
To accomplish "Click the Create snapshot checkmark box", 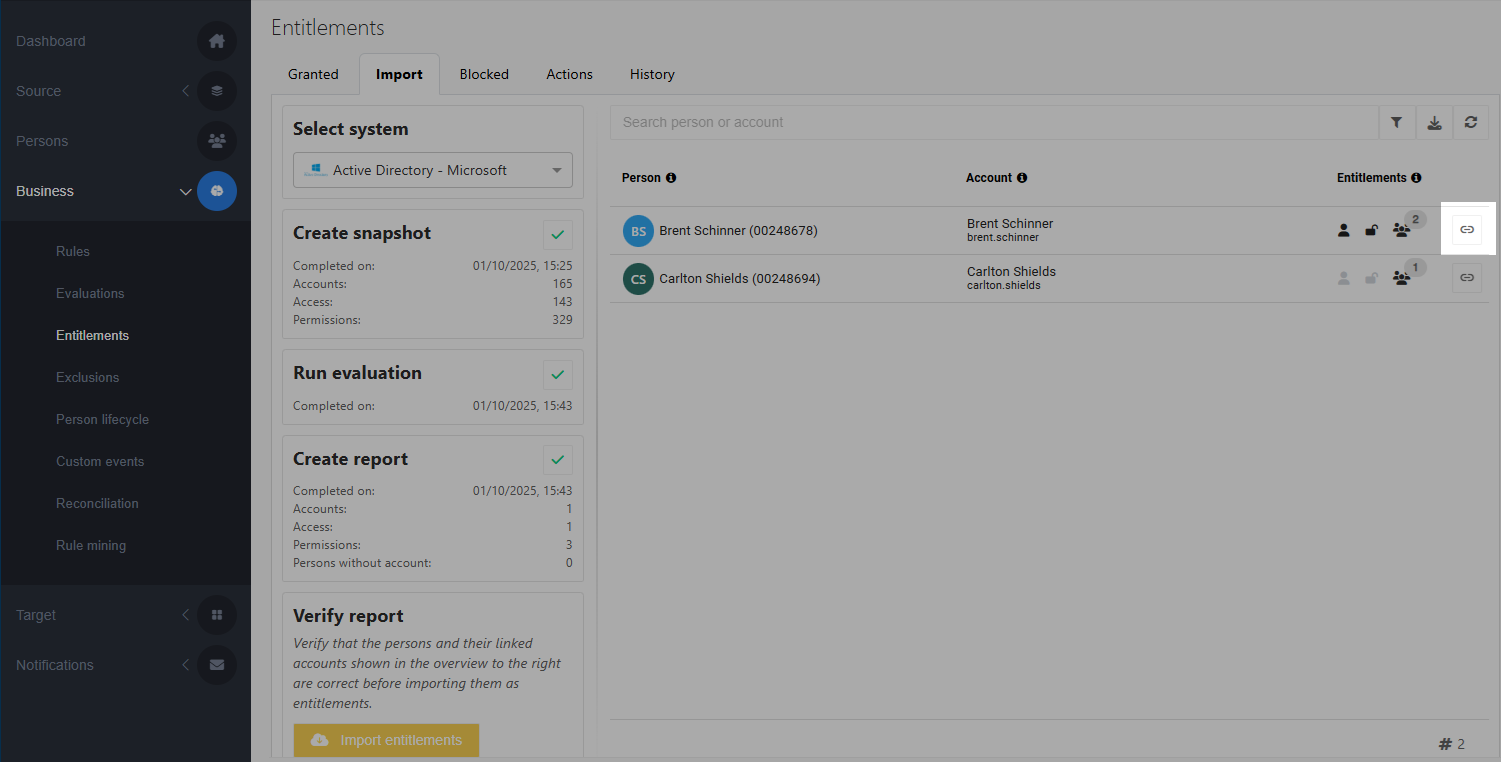I will pyautogui.click(x=558, y=235).
